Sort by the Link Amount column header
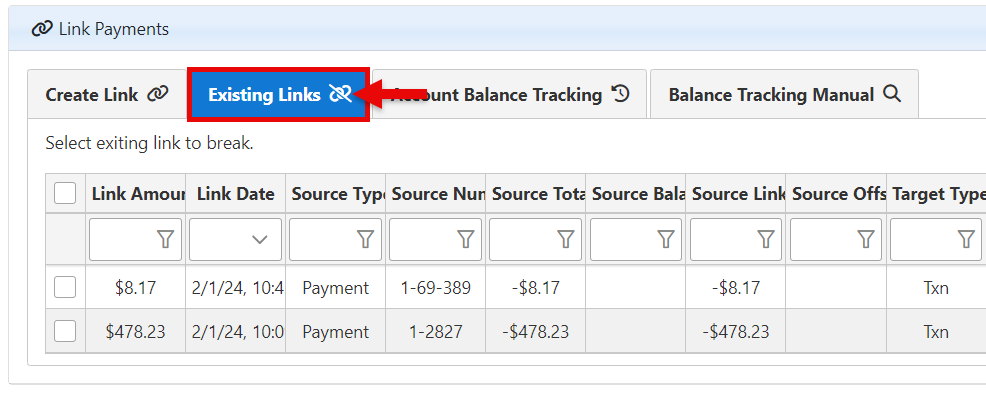Screen dimensions: 986x408 (136, 194)
